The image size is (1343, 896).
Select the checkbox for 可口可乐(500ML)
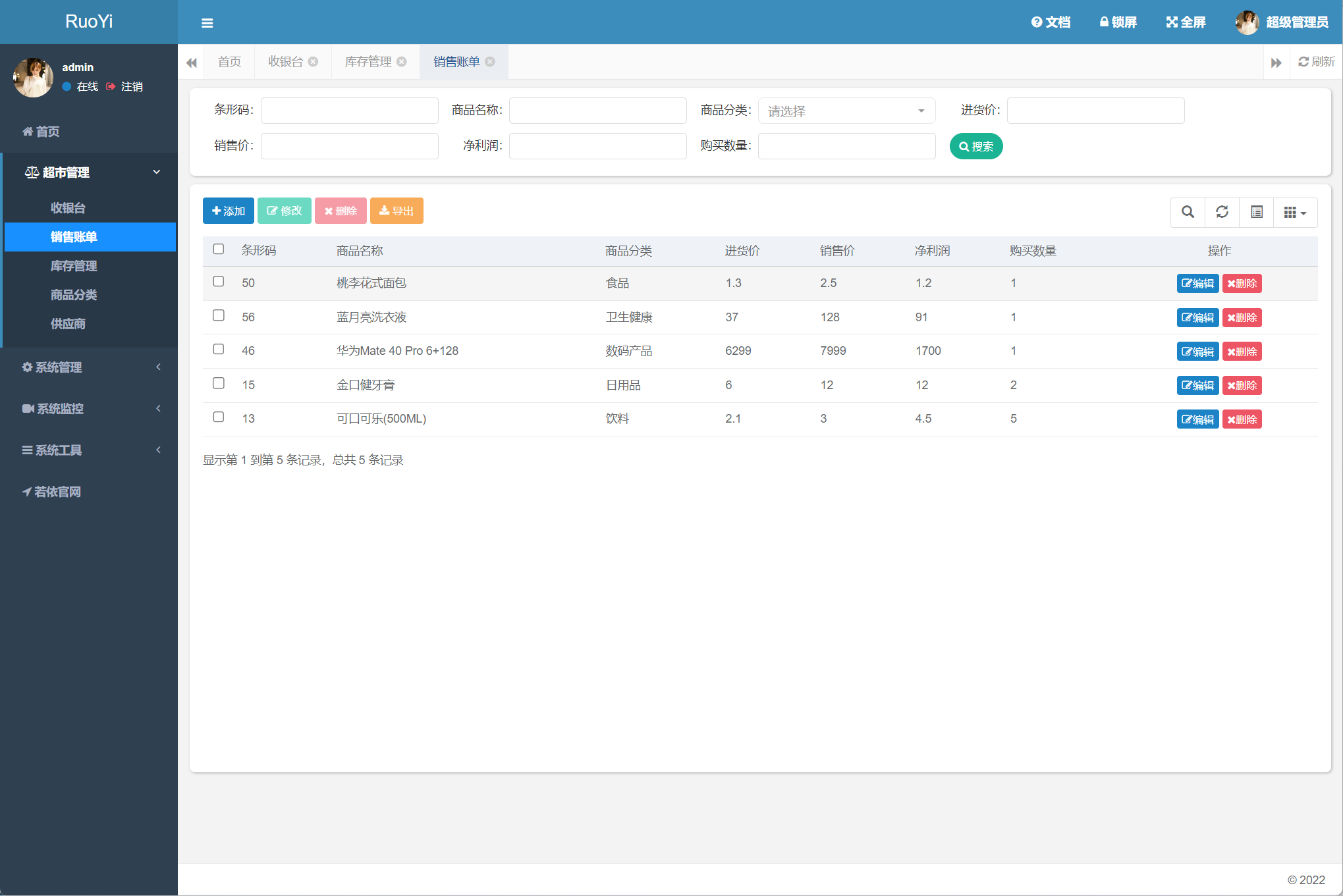219,417
